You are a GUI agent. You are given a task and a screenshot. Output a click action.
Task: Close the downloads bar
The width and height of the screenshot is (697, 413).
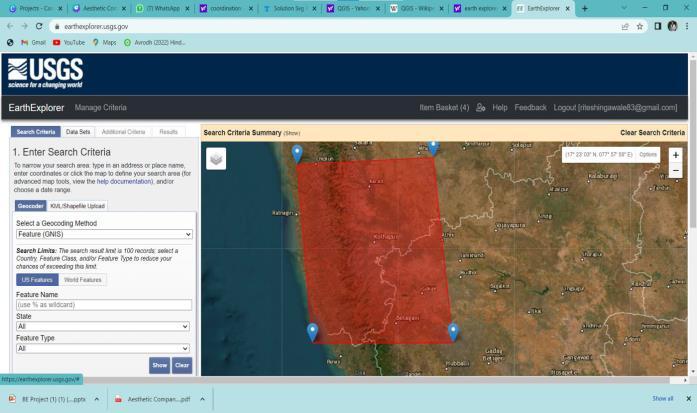(689, 399)
